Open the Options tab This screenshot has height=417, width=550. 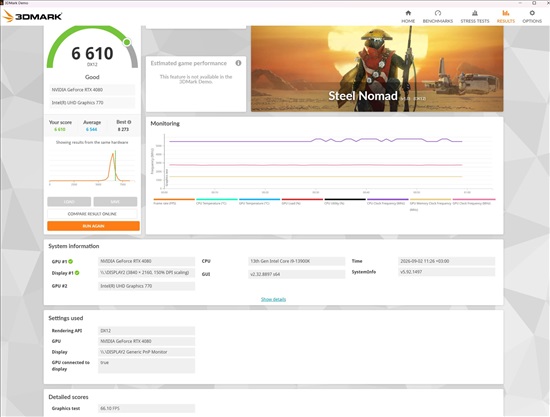[x=532, y=16]
